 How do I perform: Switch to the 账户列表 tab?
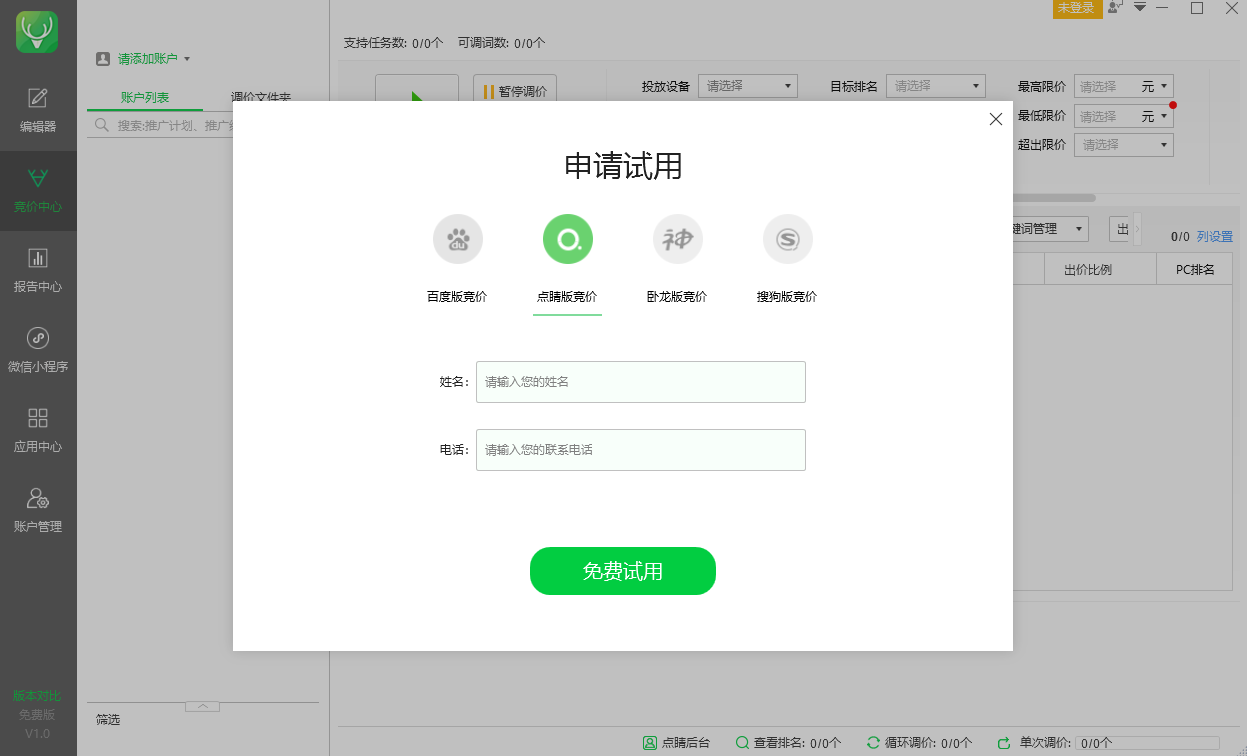coord(145,97)
